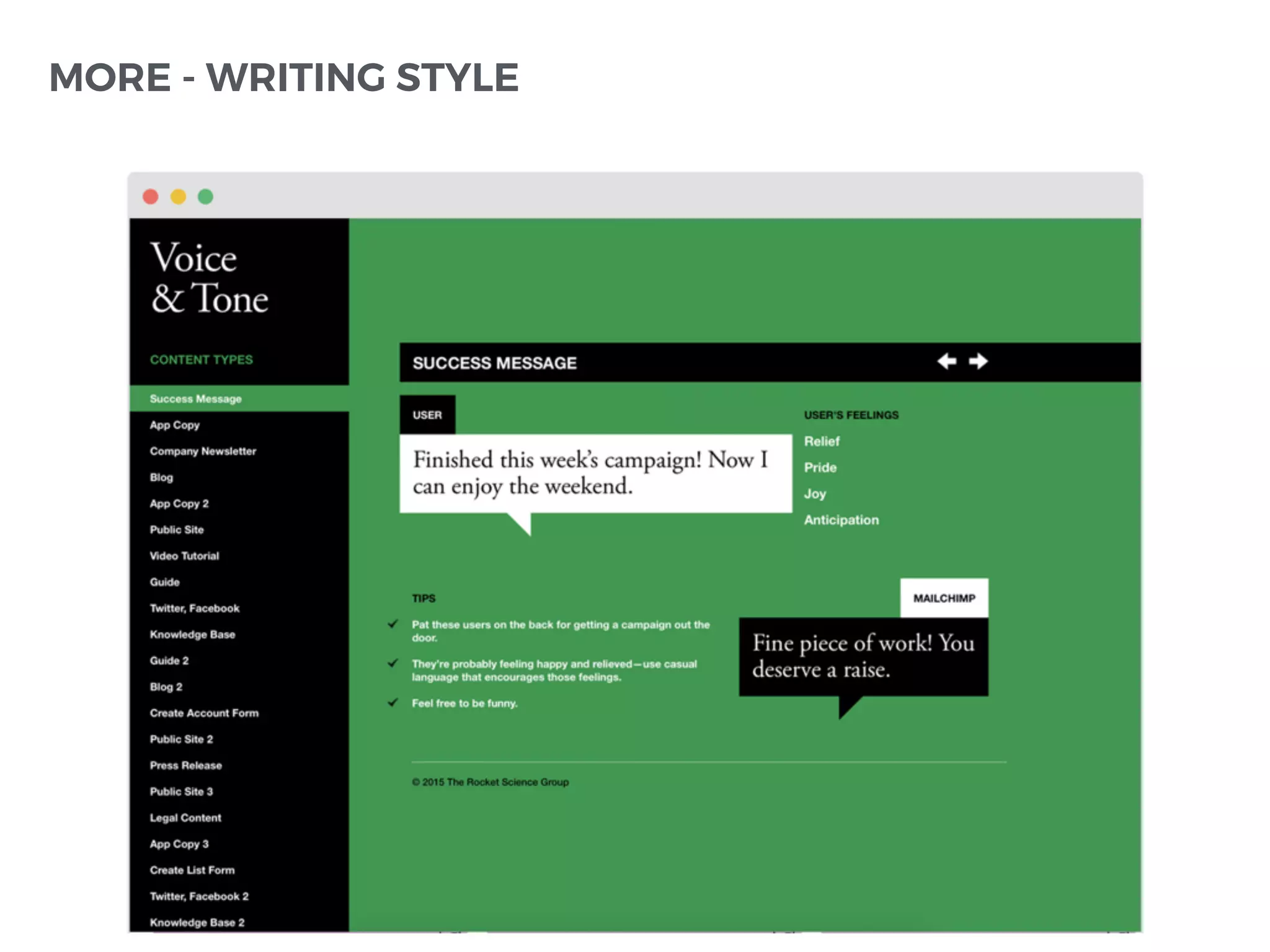Image resolution: width=1270 pixels, height=952 pixels.
Task: Click the SUCCESS MESSAGE heading
Action: [x=495, y=363]
